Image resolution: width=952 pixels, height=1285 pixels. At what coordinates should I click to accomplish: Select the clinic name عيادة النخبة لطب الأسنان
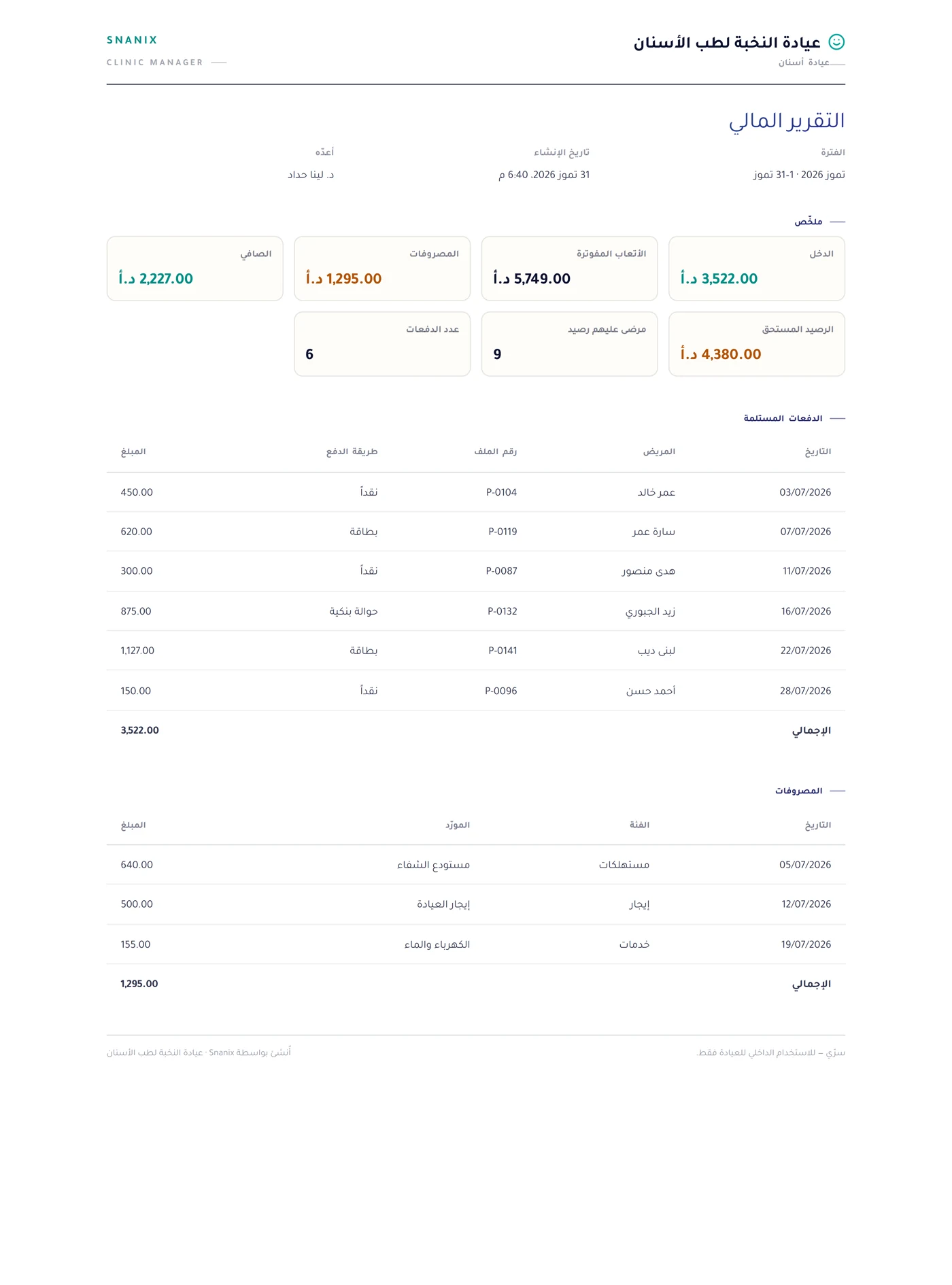click(728, 43)
